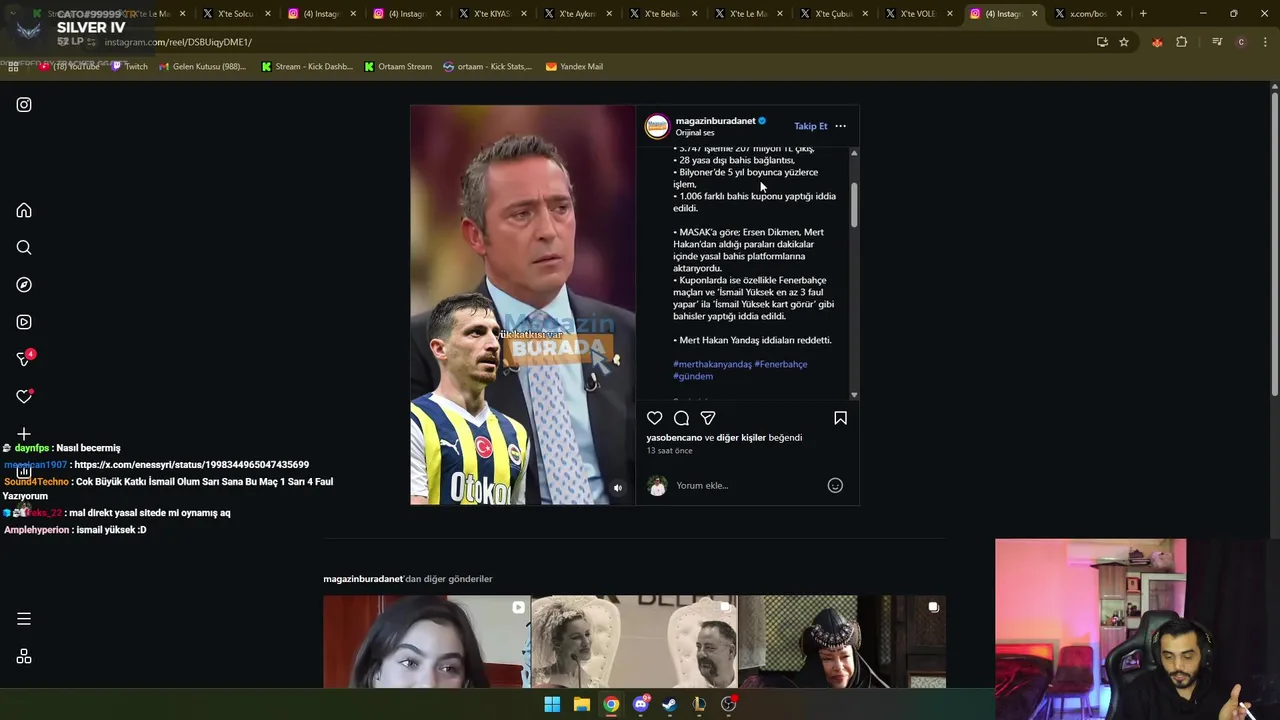
Task: Switch to the X'te Solcu browser tab
Action: (x=236, y=14)
